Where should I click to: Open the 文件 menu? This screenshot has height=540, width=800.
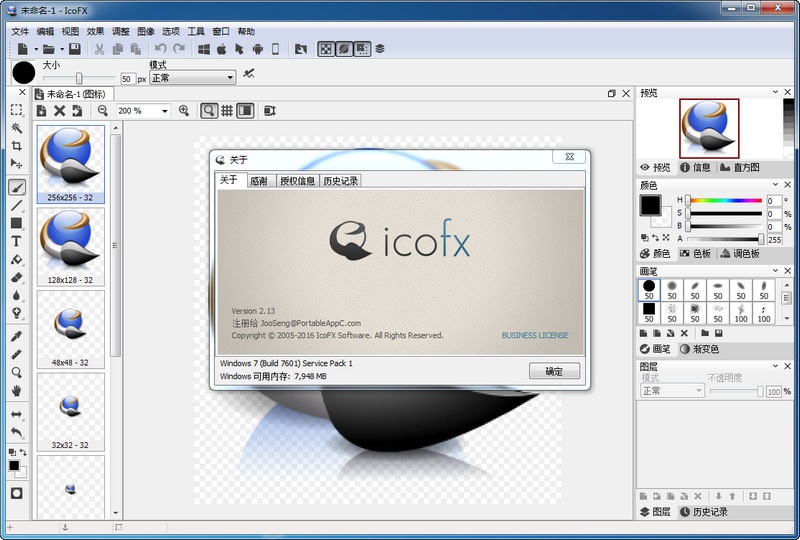pyautogui.click(x=20, y=32)
